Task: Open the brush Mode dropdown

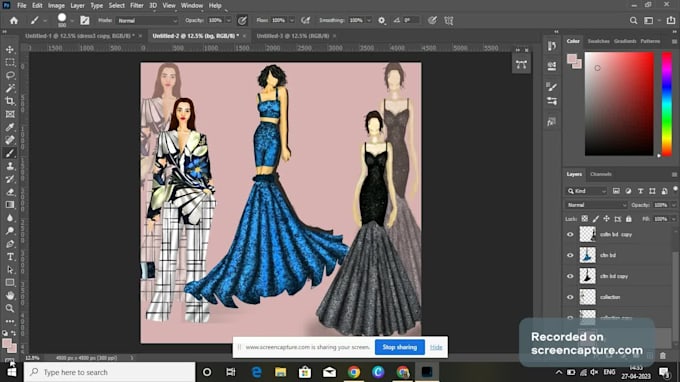Action: [147, 20]
